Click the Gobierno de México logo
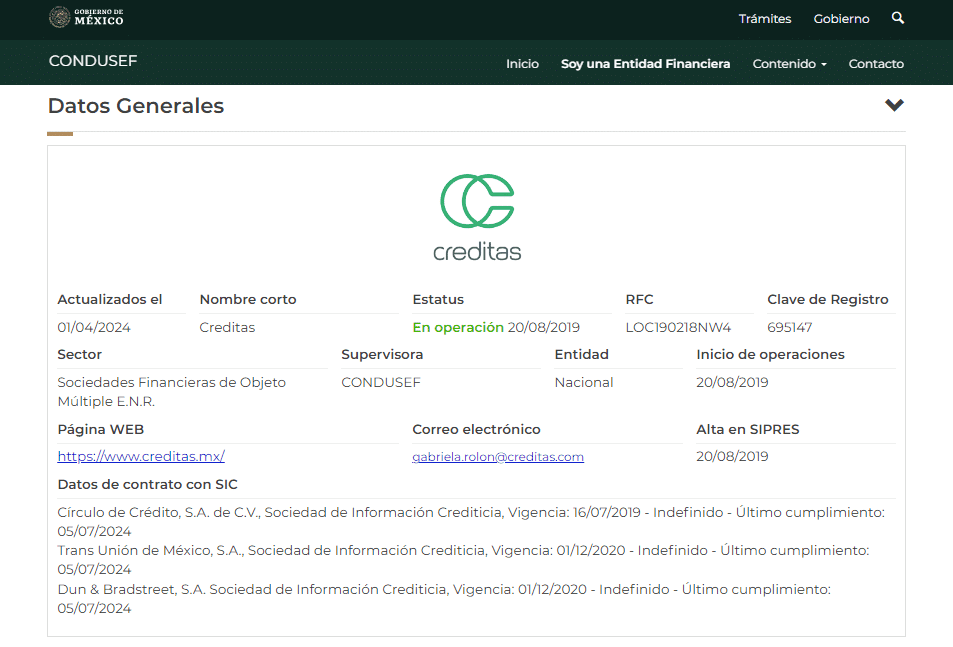 click(x=86, y=18)
